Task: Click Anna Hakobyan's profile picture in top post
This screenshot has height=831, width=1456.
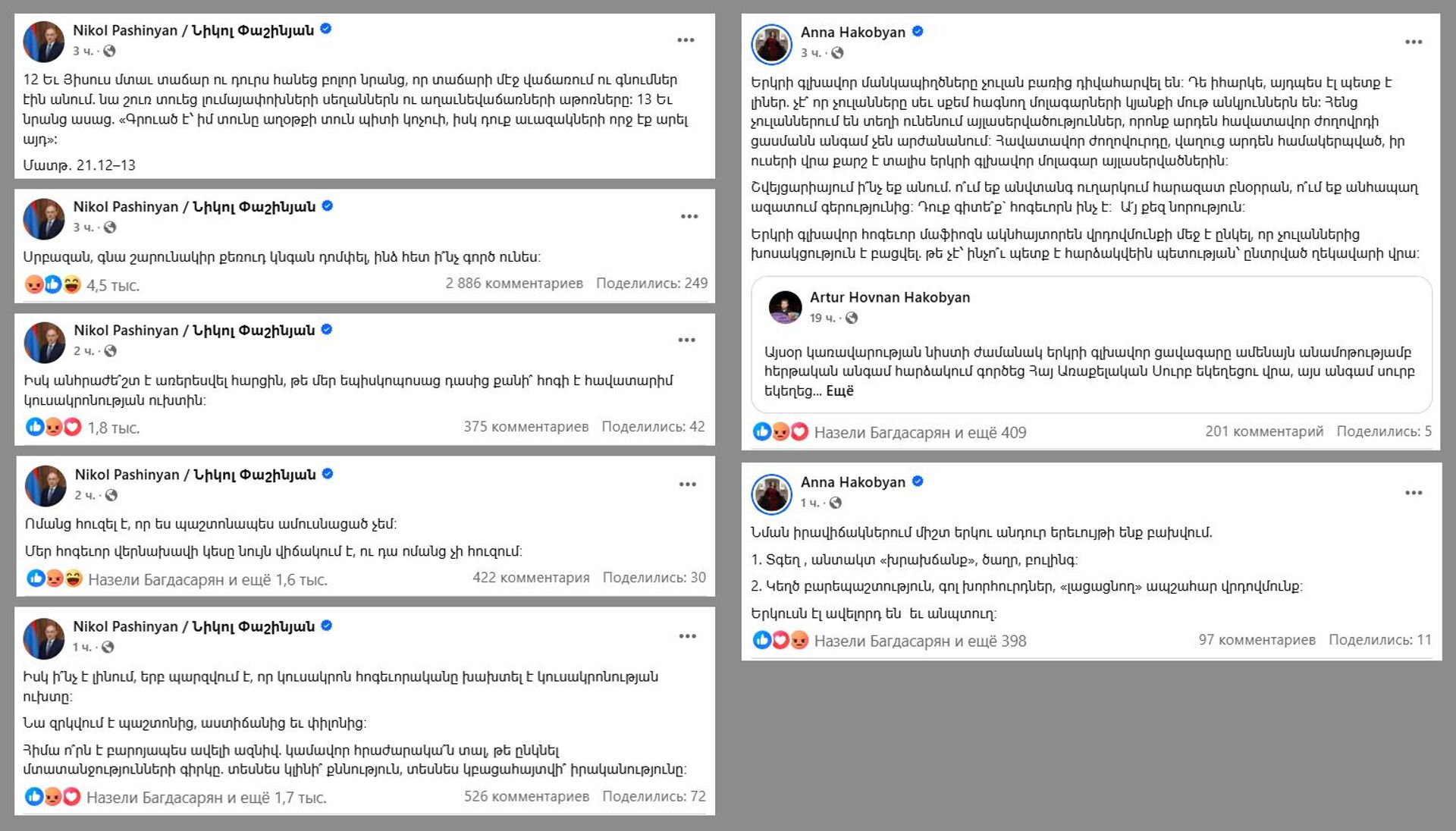Action: point(771,43)
